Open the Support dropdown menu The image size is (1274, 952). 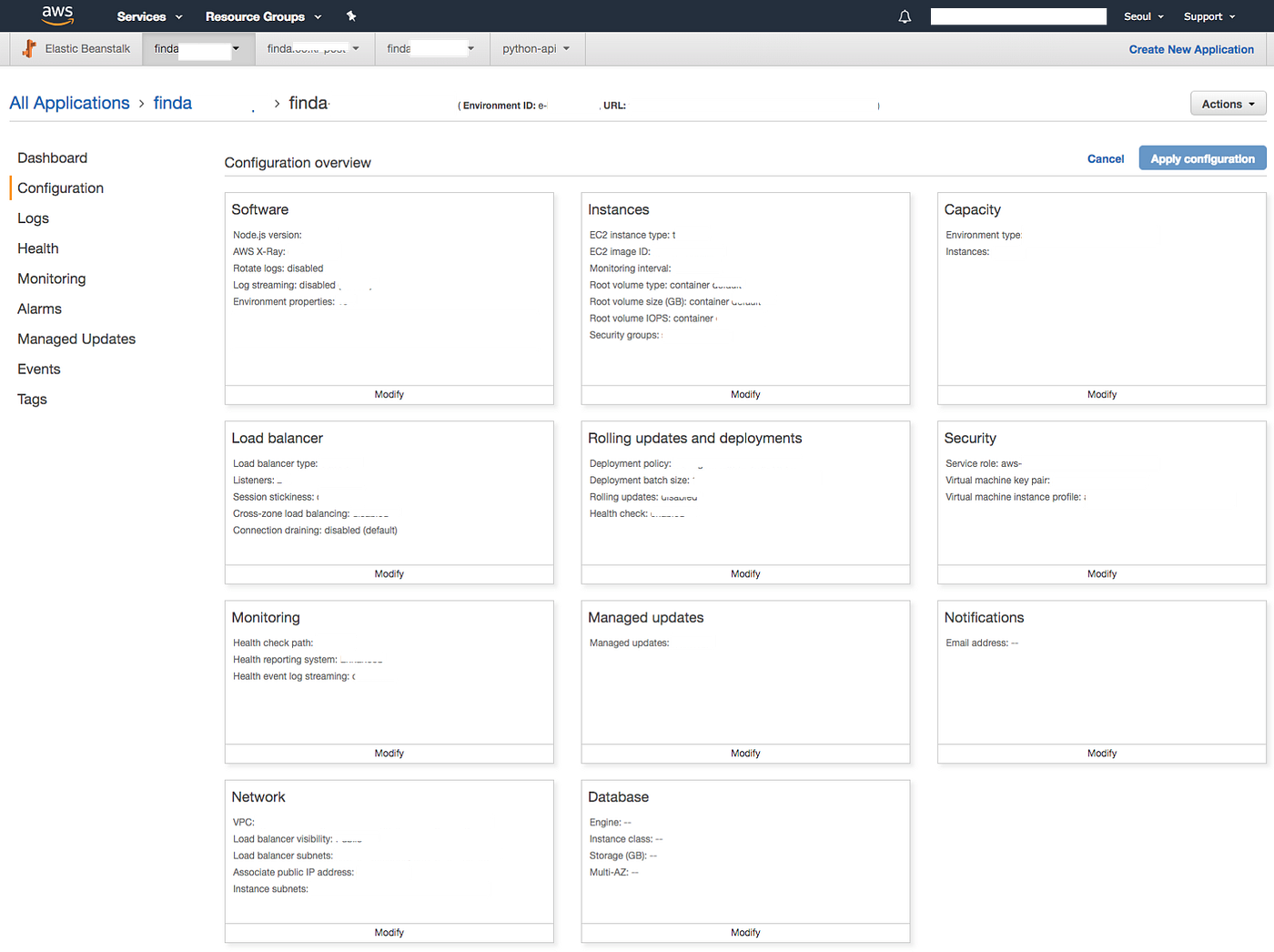pyautogui.click(x=1209, y=16)
